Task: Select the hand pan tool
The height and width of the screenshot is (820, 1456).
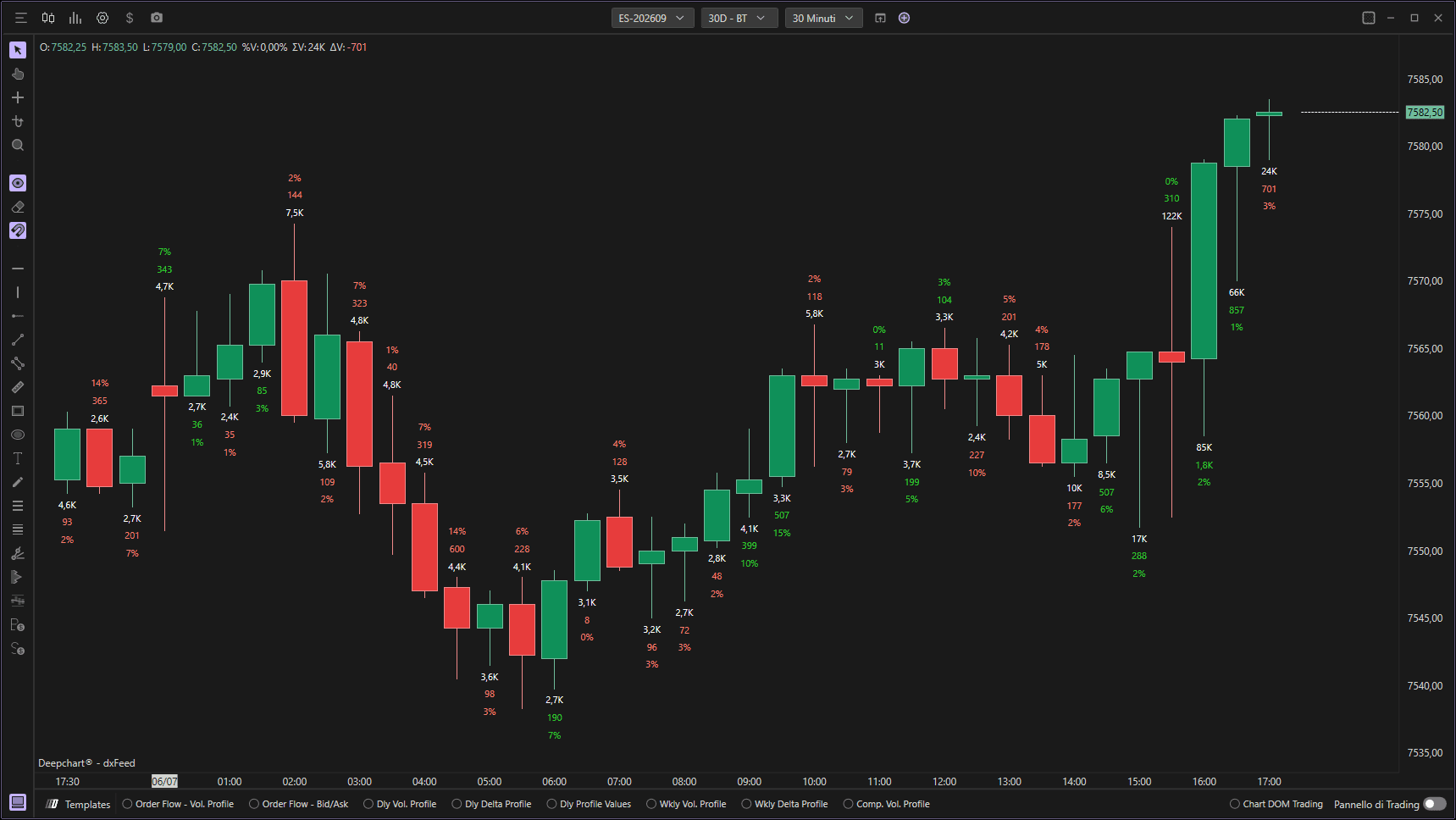Action: pyautogui.click(x=18, y=74)
